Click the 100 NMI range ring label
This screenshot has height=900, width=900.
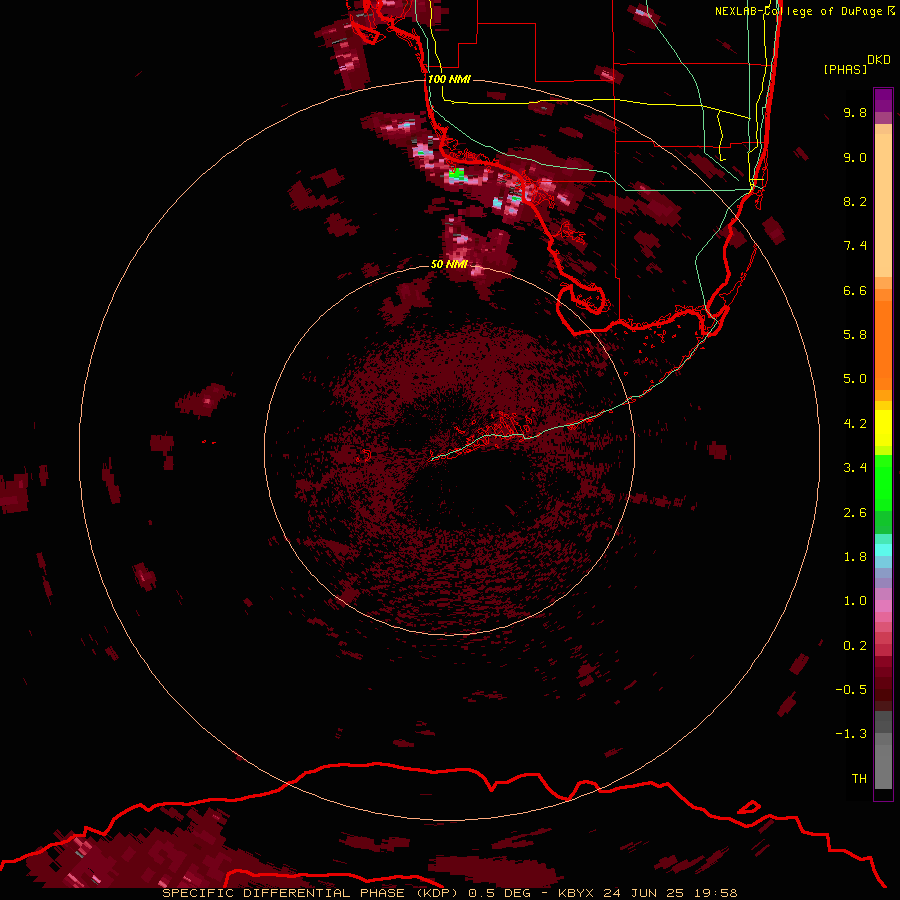(x=449, y=79)
